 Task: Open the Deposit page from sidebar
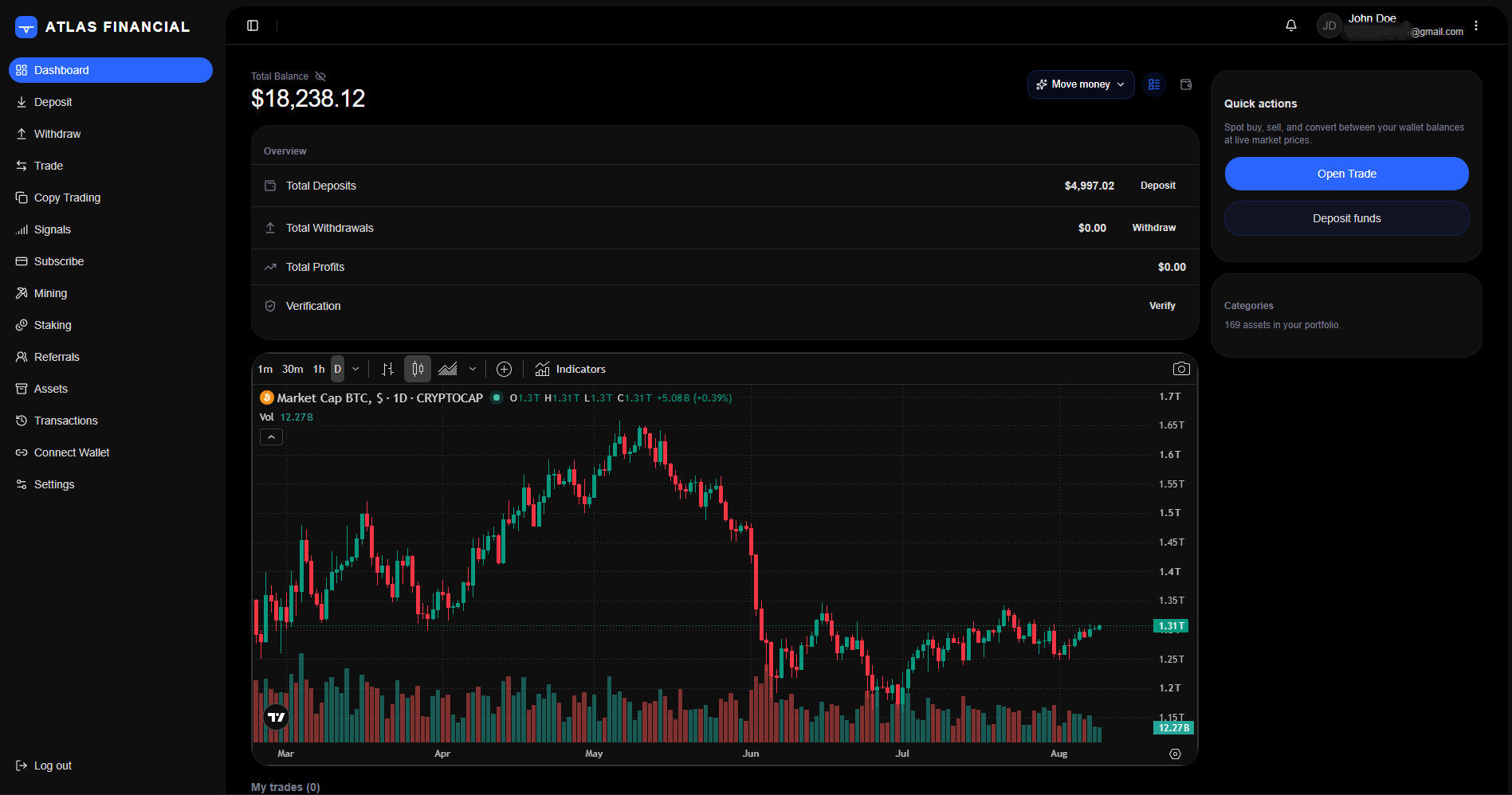pyautogui.click(x=111, y=102)
